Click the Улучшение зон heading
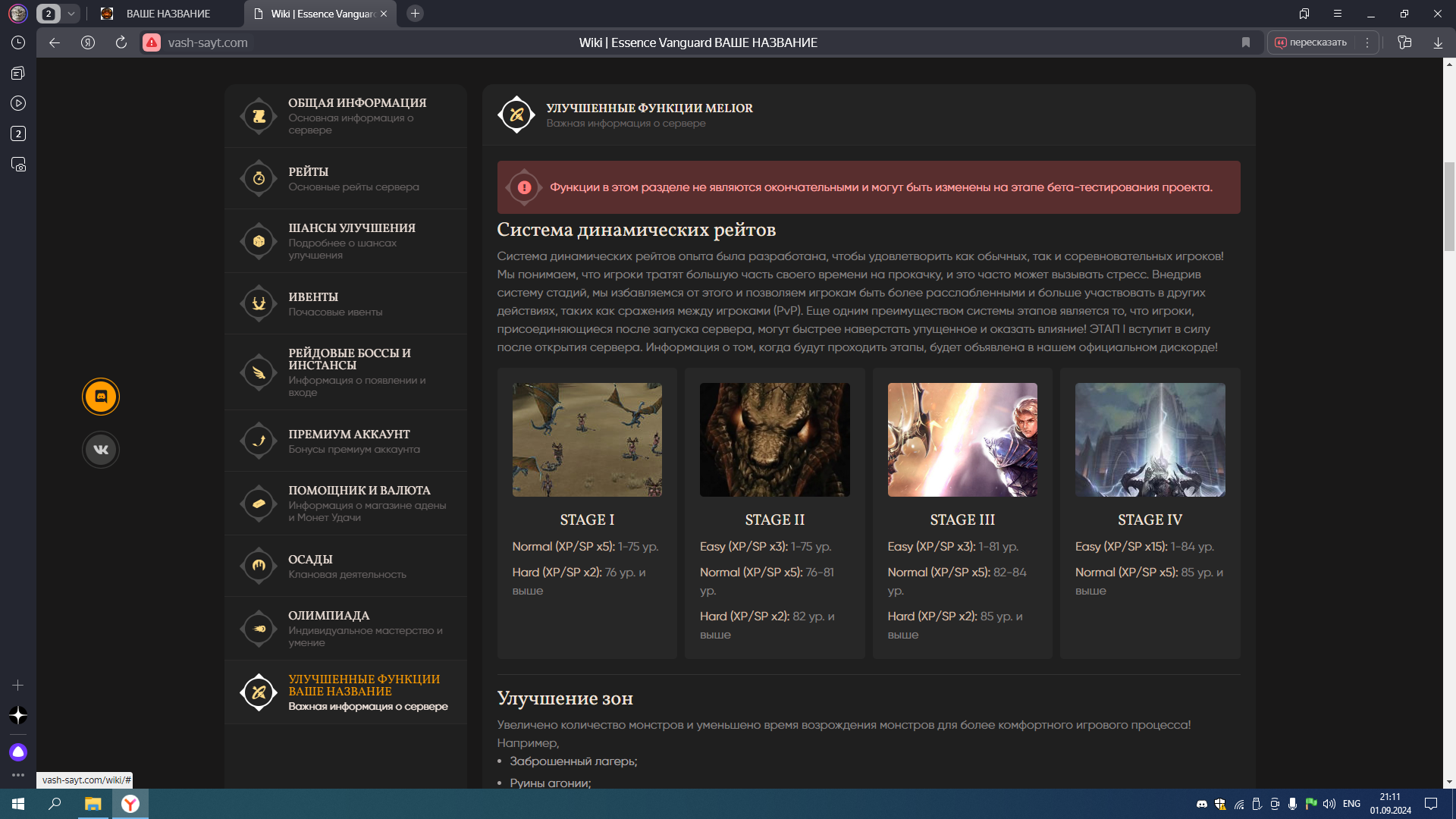The width and height of the screenshot is (1456, 819). pyautogui.click(x=565, y=698)
